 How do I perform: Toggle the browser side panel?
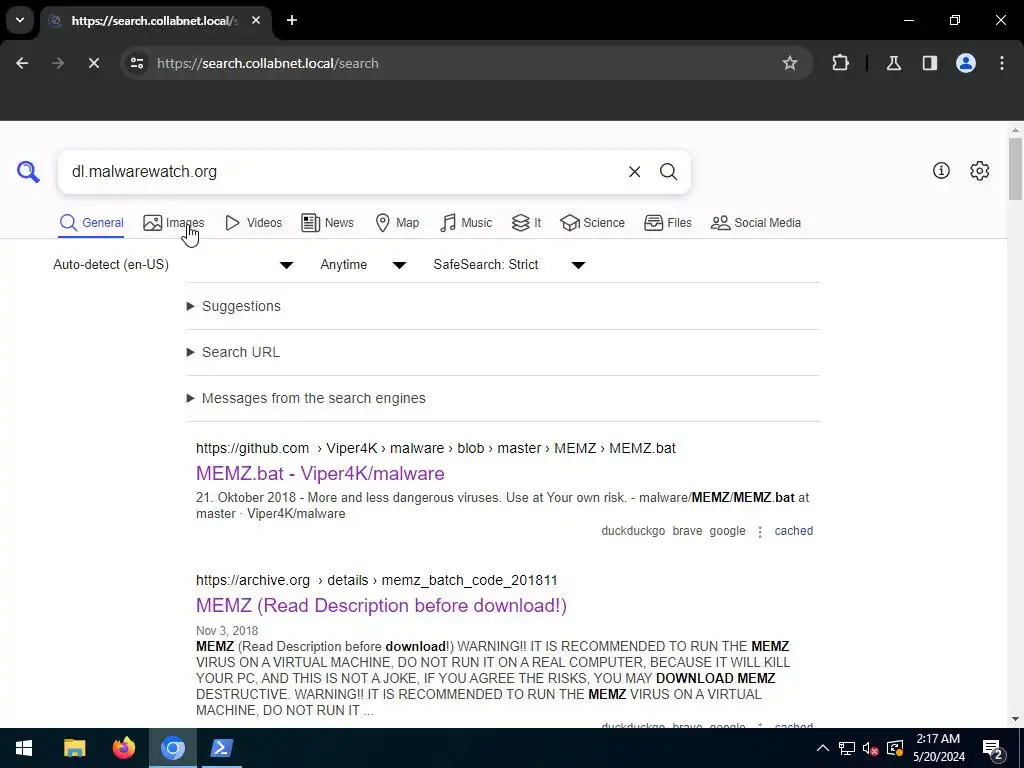(929, 63)
